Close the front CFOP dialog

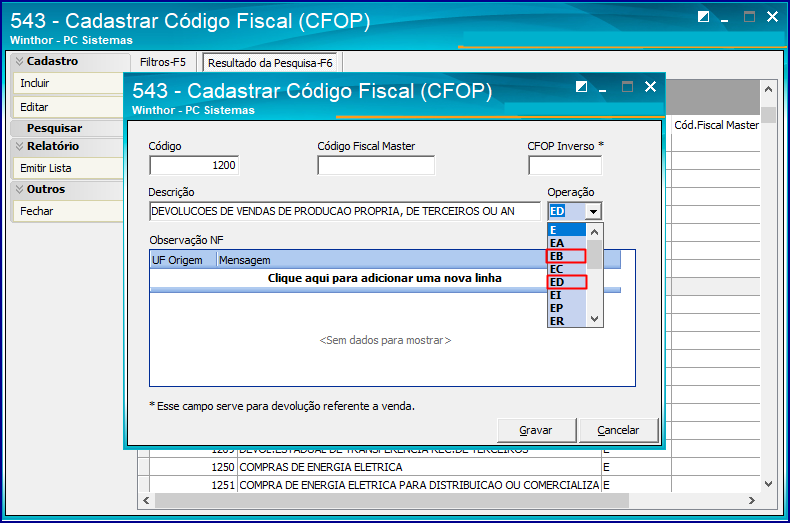pos(650,87)
